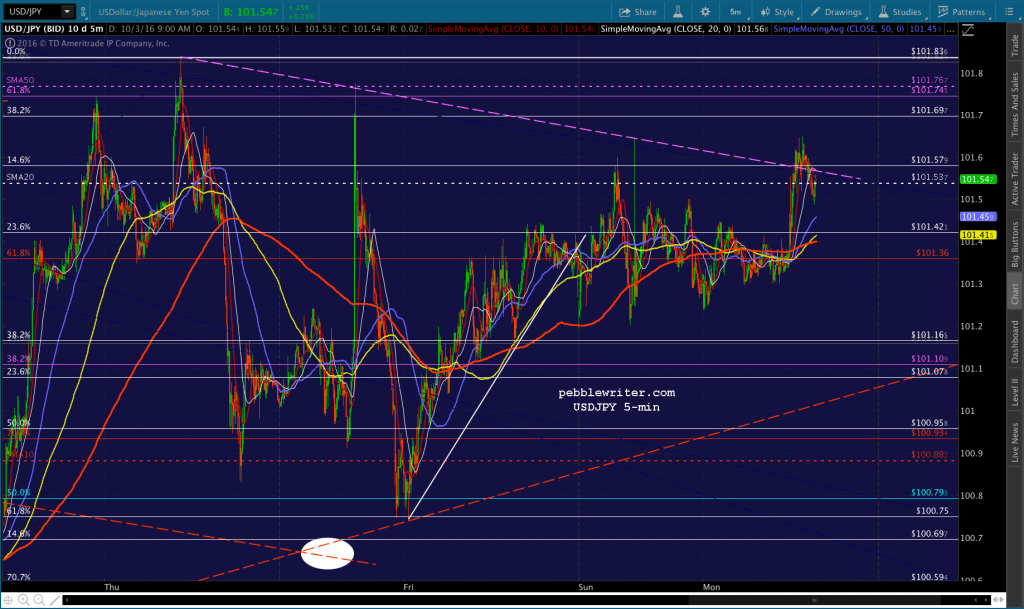Click the USDollar/Japanese Yen Spot description

click(153, 12)
